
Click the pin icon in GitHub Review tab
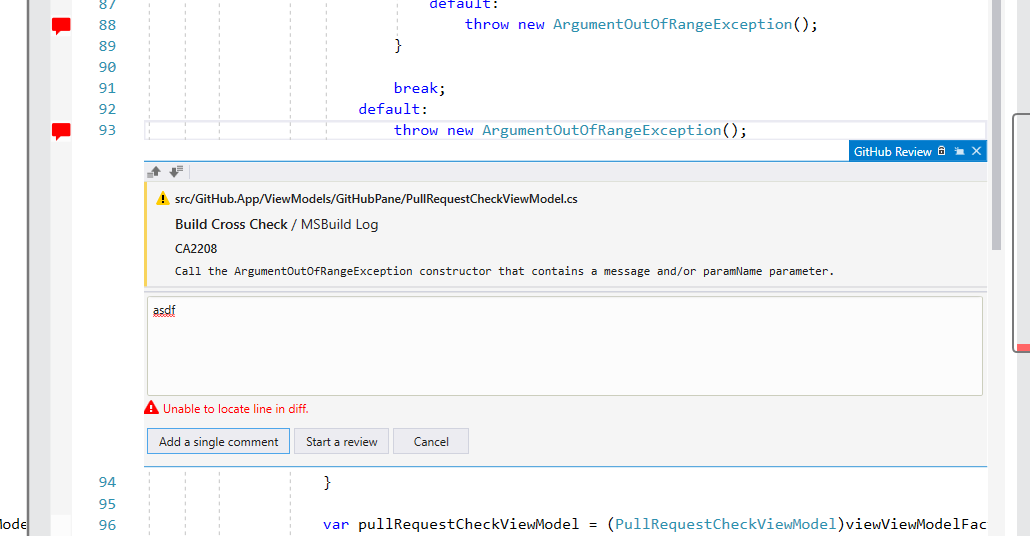959,151
